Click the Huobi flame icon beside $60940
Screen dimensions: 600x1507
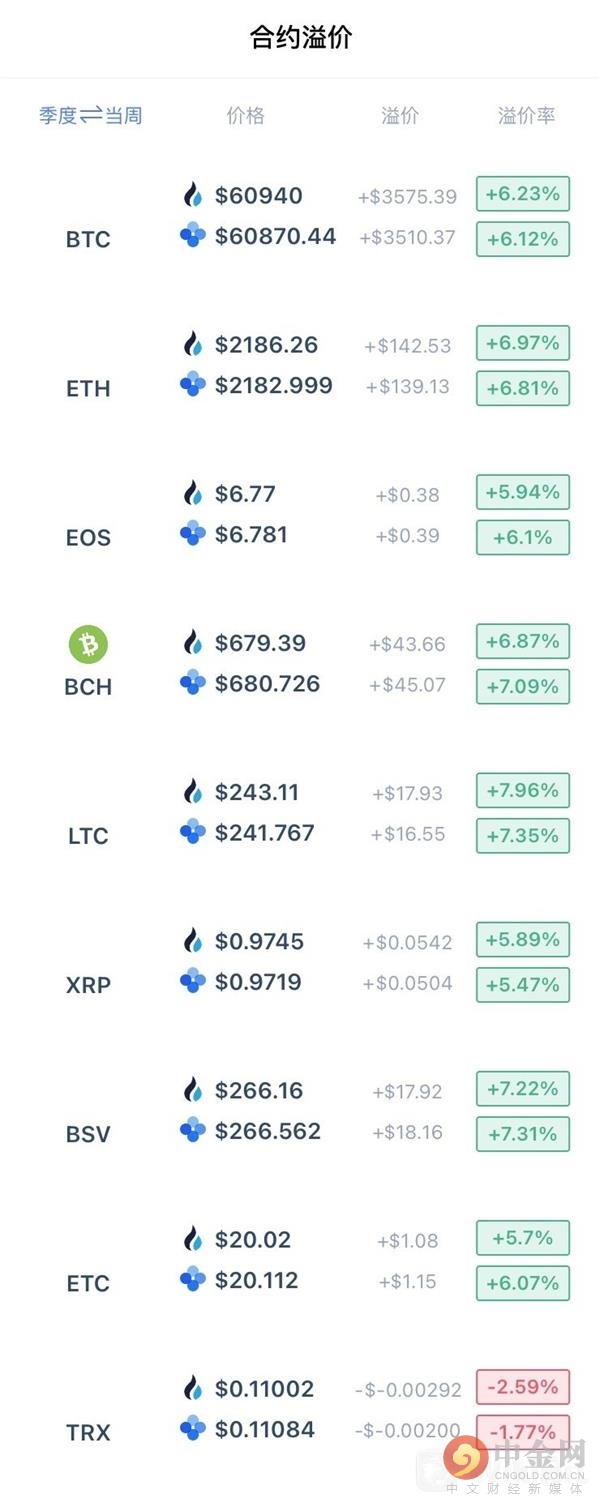point(193,195)
